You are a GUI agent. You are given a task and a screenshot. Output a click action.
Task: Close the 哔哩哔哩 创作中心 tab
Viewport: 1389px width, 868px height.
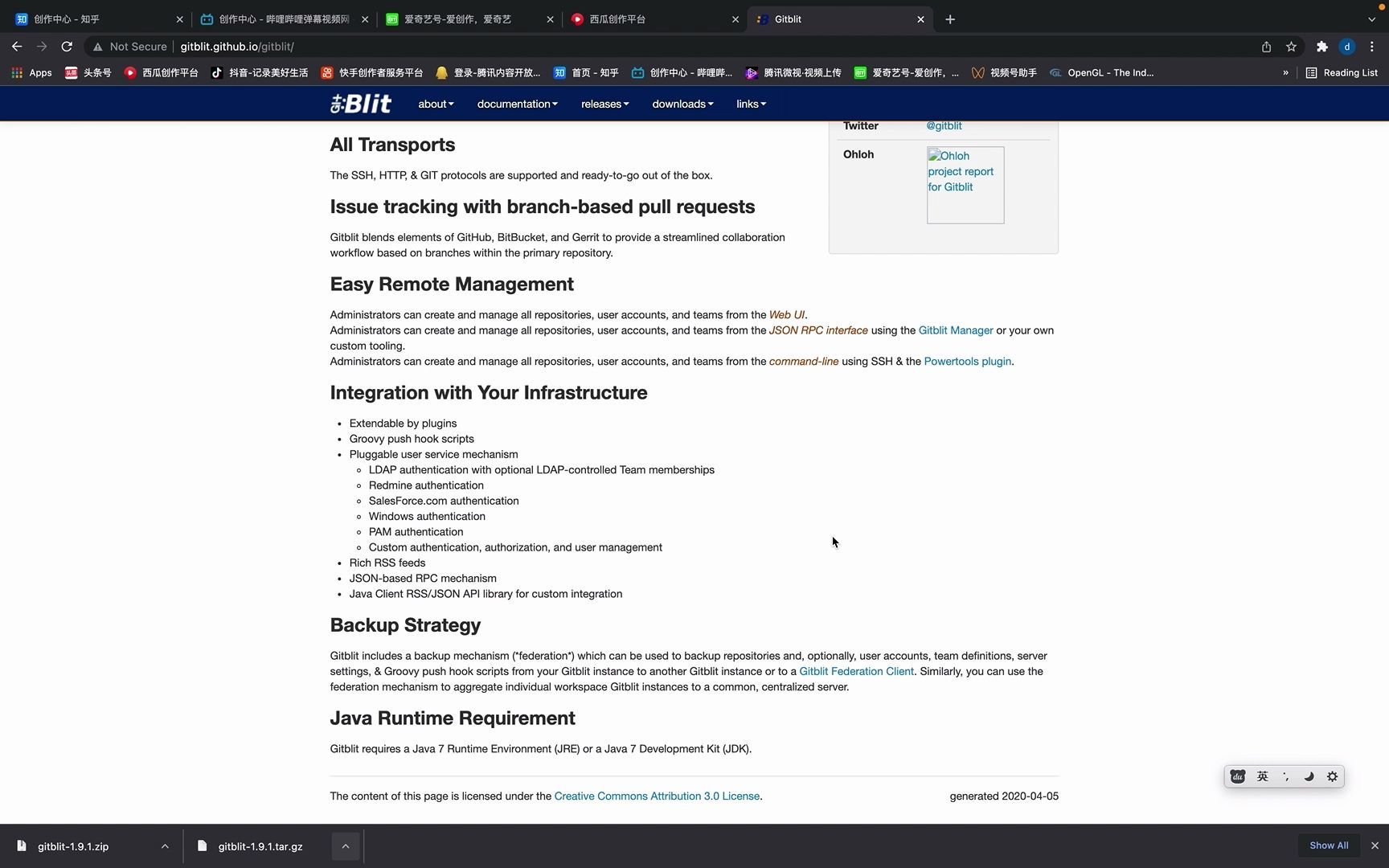click(365, 19)
